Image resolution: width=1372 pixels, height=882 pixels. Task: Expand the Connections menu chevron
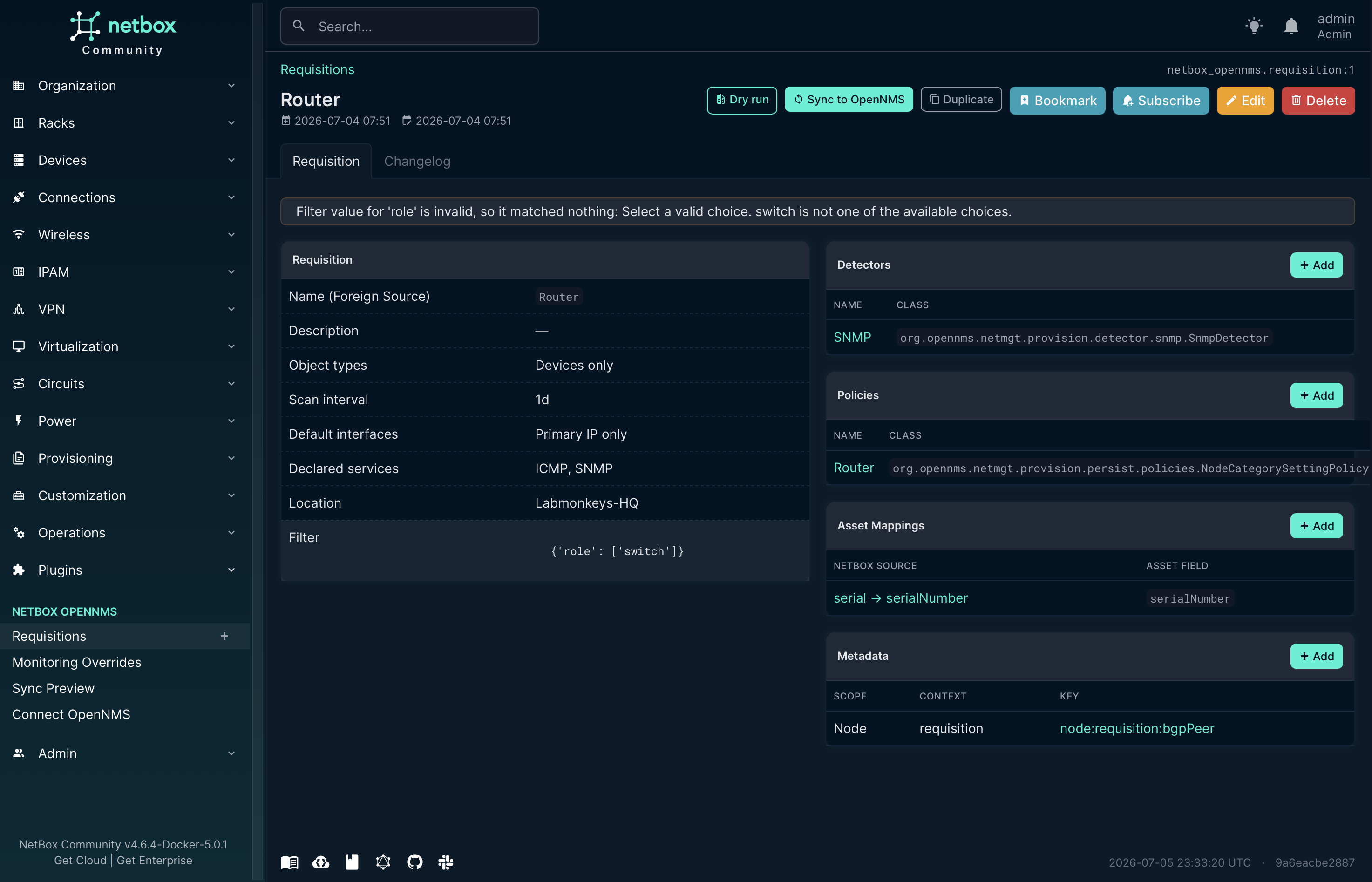coord(231,197)
